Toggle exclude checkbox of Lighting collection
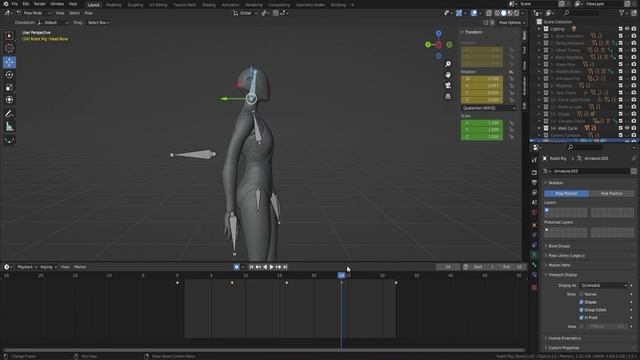 click(x=621, y=29)
